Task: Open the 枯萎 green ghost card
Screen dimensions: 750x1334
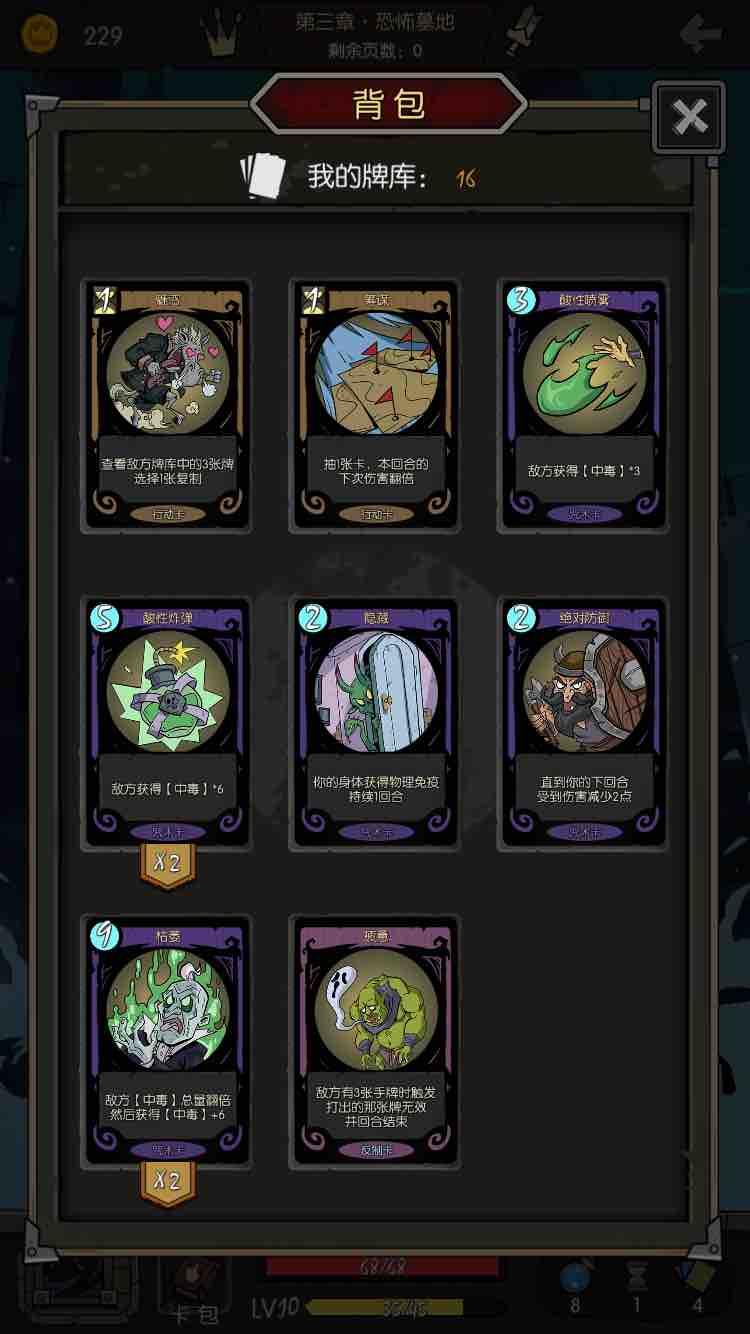Action: click(x=166, y=1041)
